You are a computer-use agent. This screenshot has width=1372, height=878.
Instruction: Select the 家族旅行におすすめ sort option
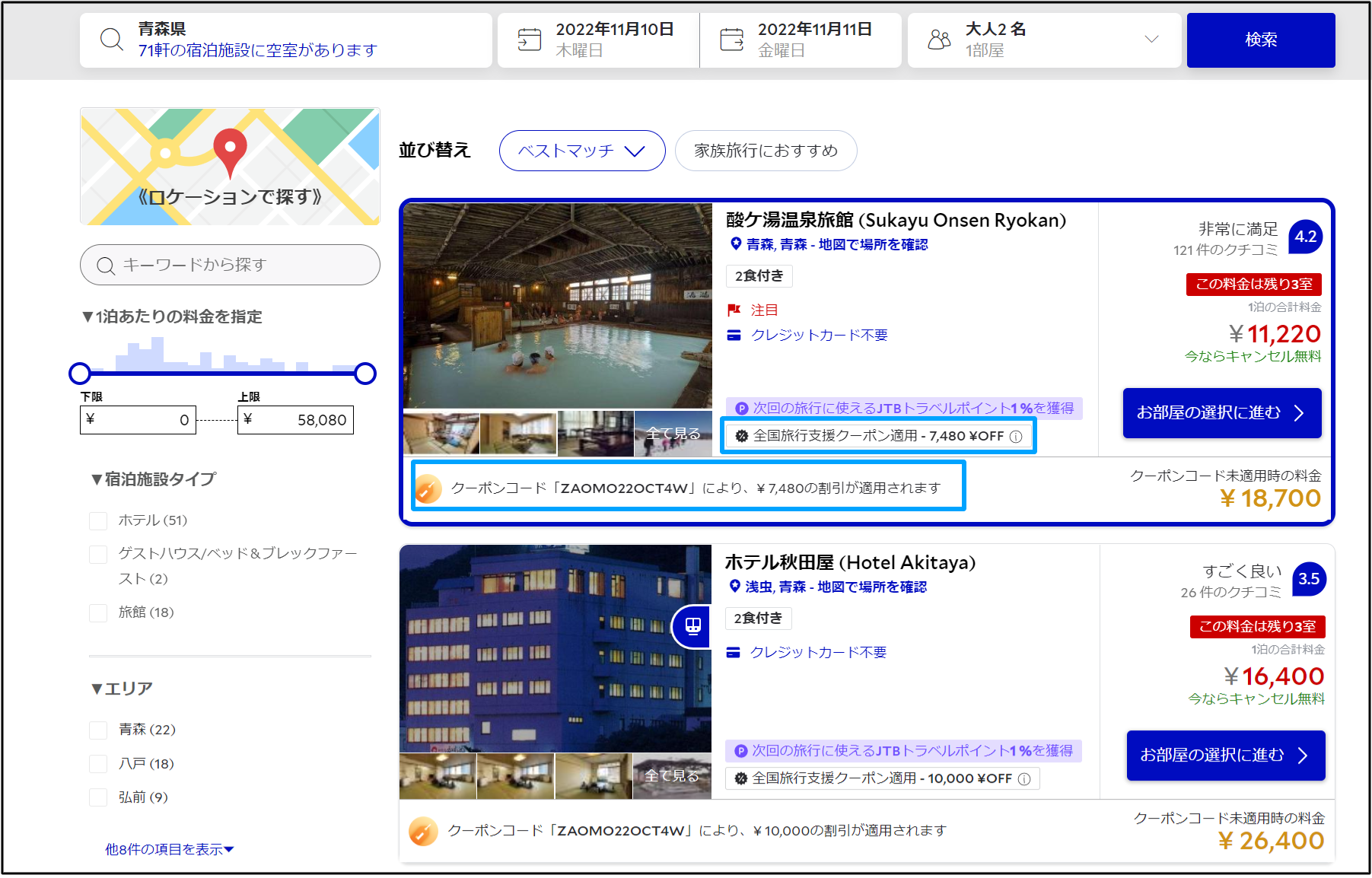coord(766,151)
